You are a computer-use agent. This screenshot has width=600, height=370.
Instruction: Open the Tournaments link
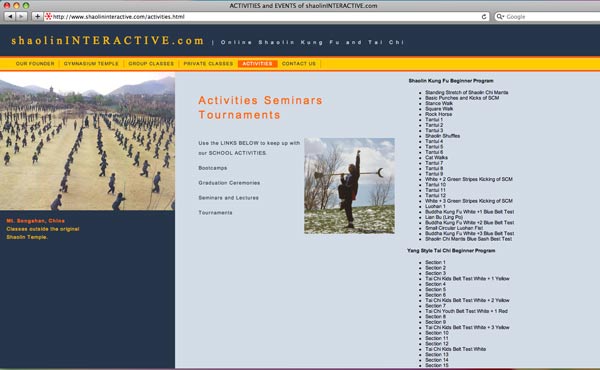point(215,213)
